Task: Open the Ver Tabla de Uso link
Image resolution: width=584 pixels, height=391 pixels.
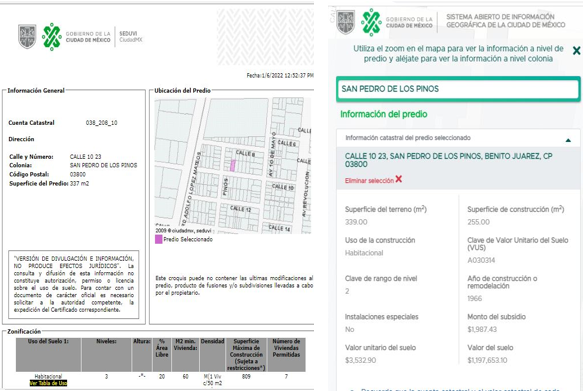Action: (x=48, y=383)
